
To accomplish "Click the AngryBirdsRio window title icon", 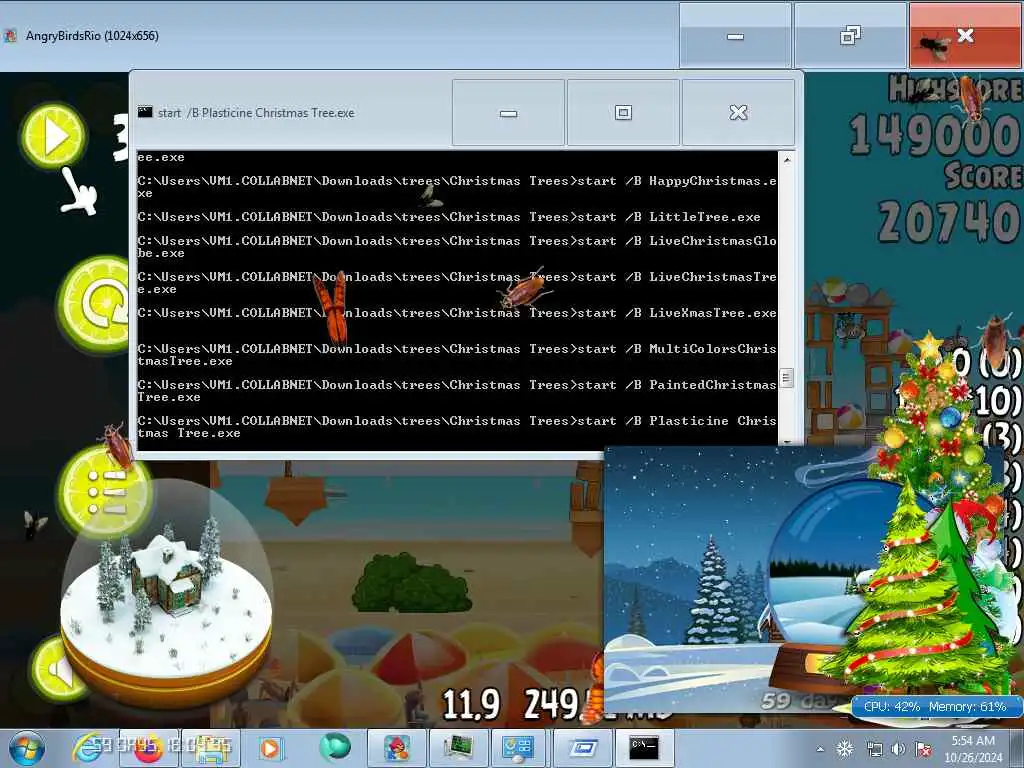I will pos(10,35).
